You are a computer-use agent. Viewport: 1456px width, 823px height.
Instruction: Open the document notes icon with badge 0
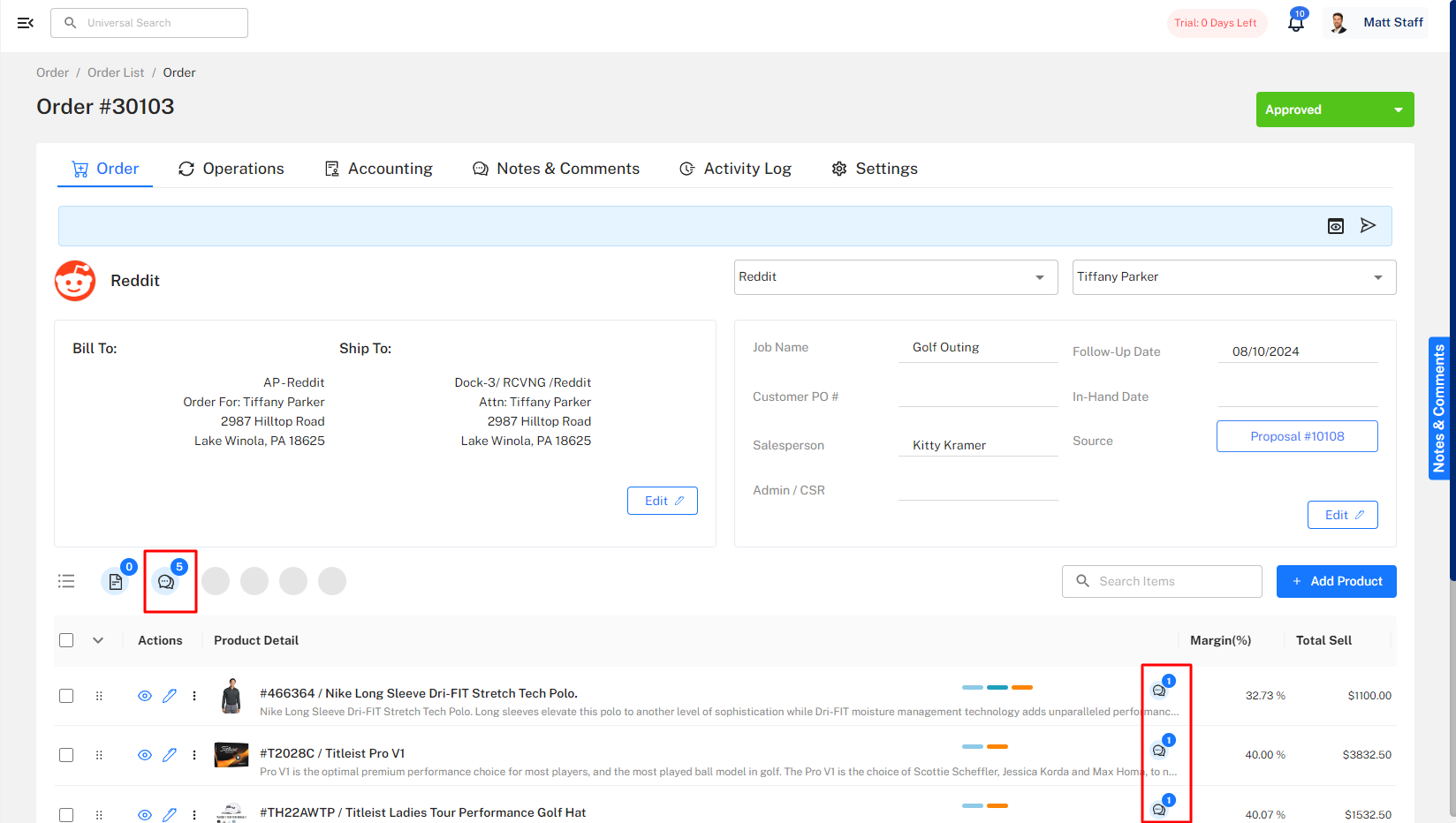(x=116, y=581)
